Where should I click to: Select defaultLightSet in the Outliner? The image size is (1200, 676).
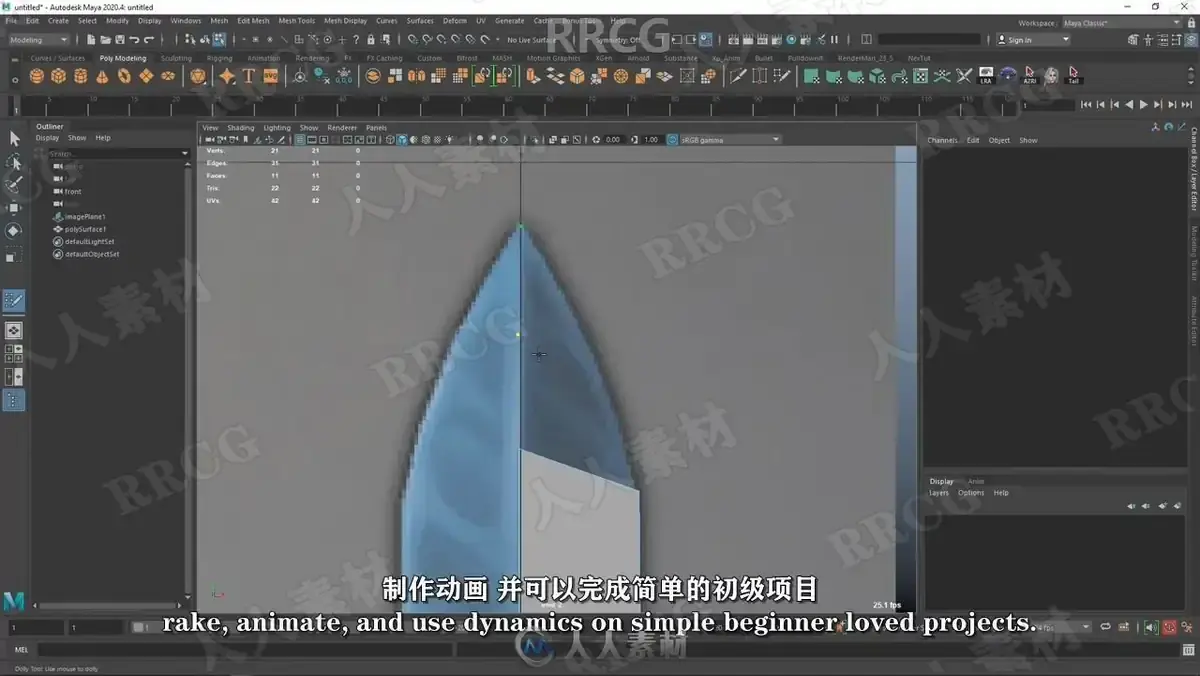89,241
